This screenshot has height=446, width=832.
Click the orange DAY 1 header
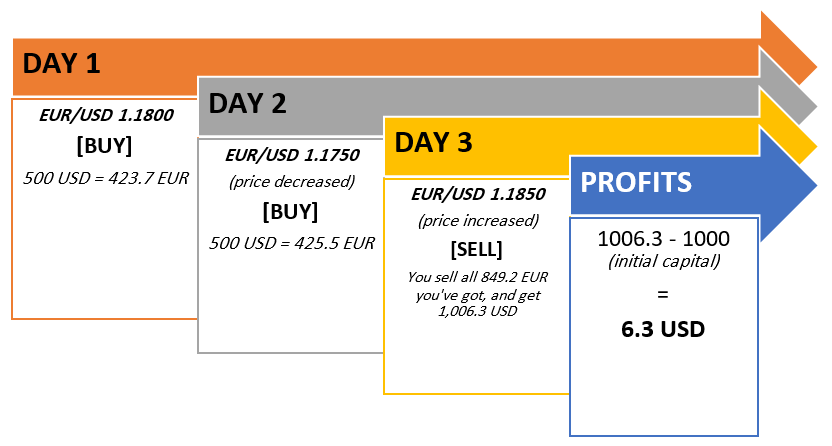62,66
